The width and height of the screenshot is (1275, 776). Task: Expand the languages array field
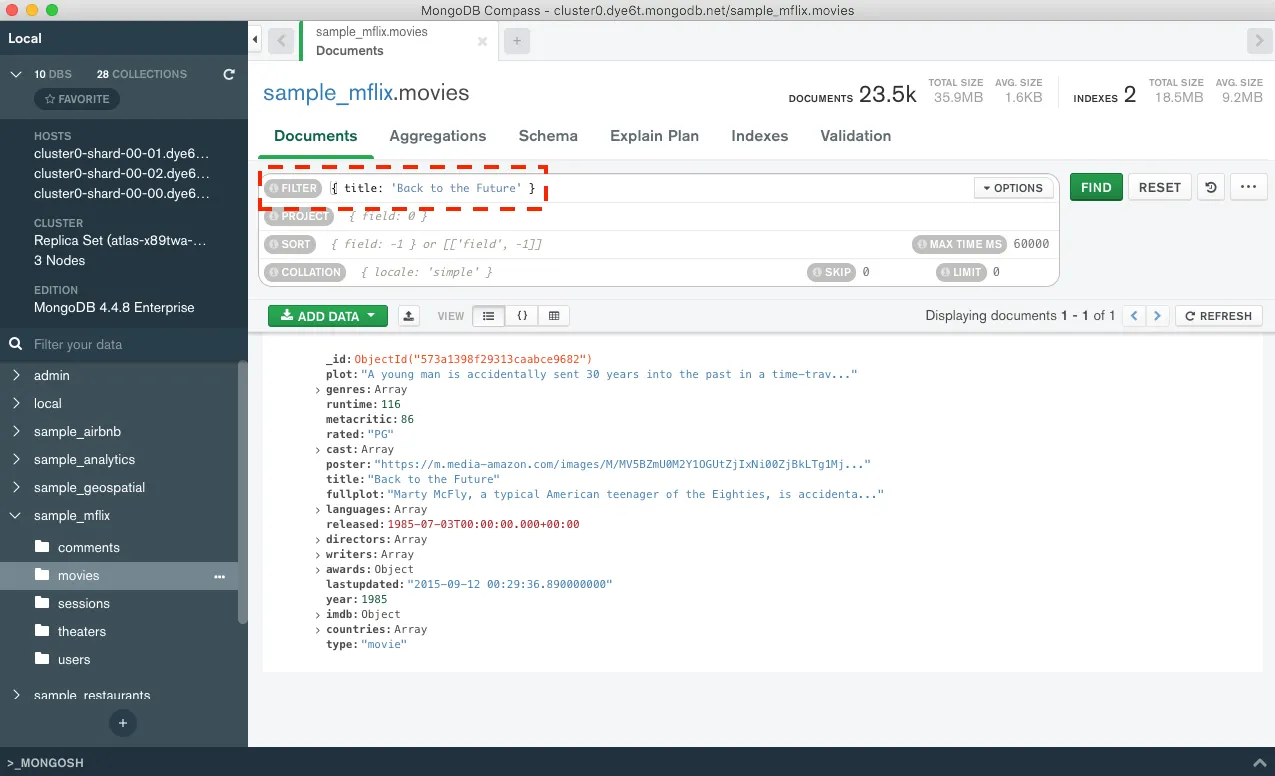(x=318, y=510)
